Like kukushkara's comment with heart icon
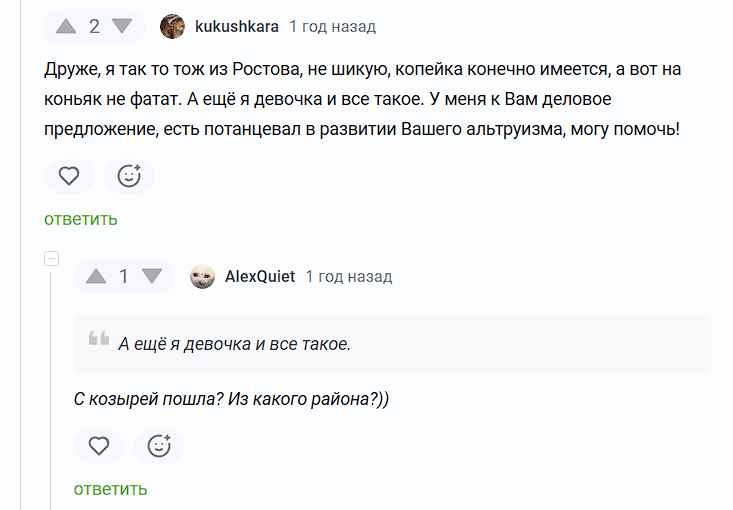 pos(68,176)
